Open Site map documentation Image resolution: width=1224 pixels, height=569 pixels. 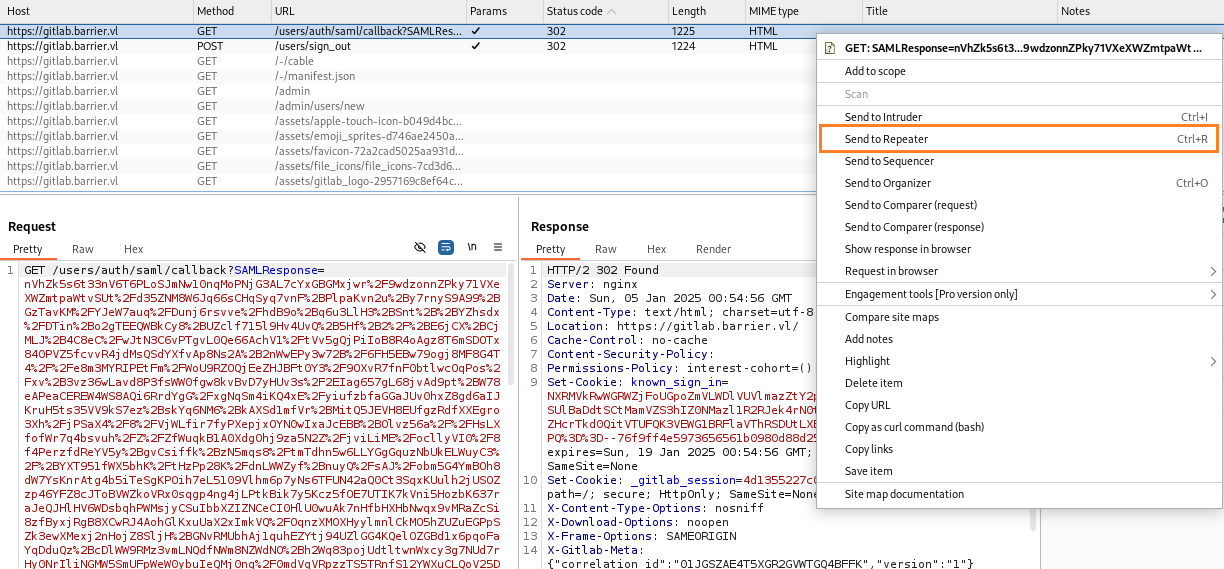pos(1018,494)
